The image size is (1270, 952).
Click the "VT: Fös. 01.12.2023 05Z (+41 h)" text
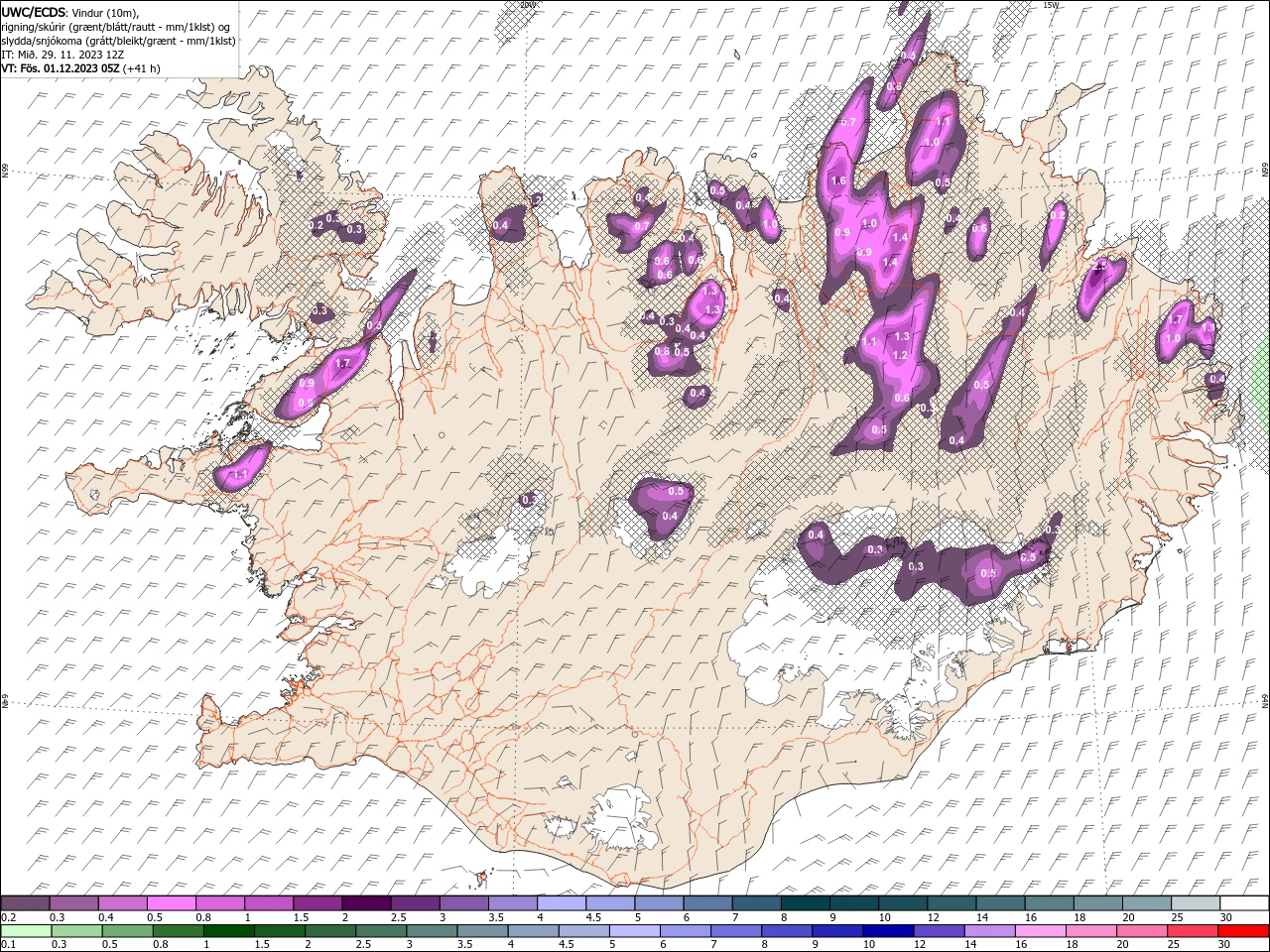click(81, 68)
